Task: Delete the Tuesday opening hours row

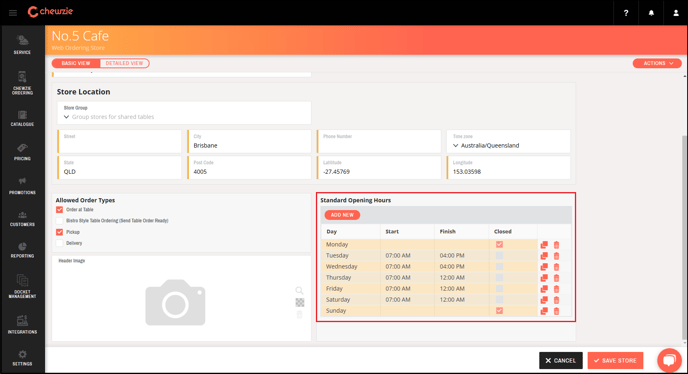Action: point(556,255)
